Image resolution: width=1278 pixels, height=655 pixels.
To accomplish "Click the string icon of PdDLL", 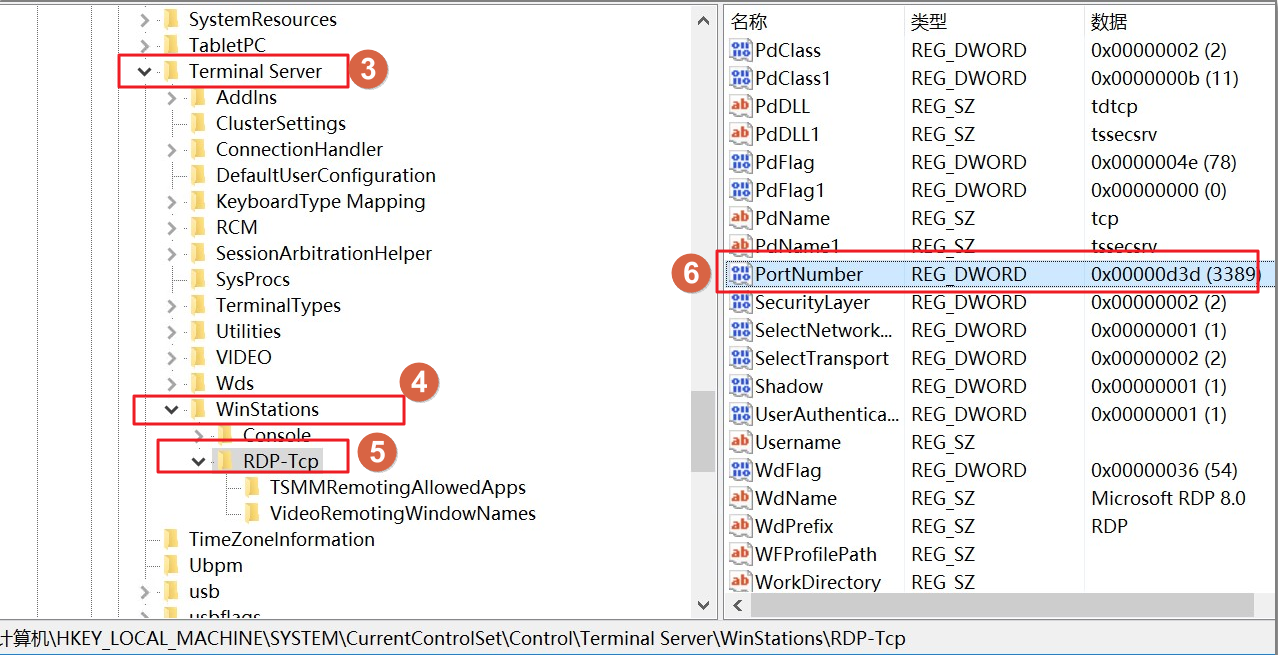I will pos(741,106).
